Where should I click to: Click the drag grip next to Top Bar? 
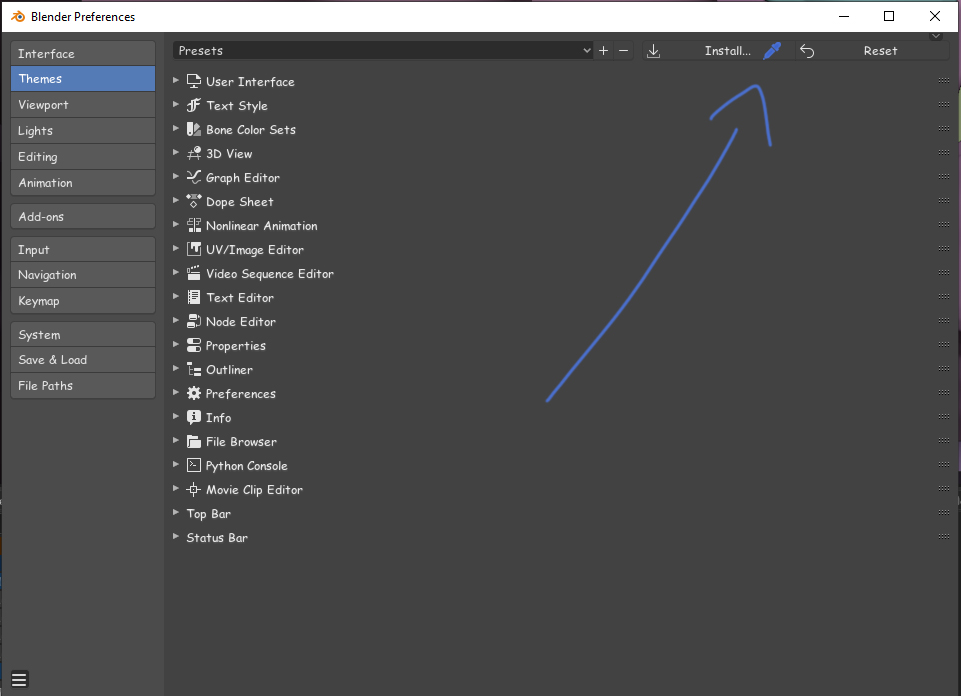coord(944,513)
